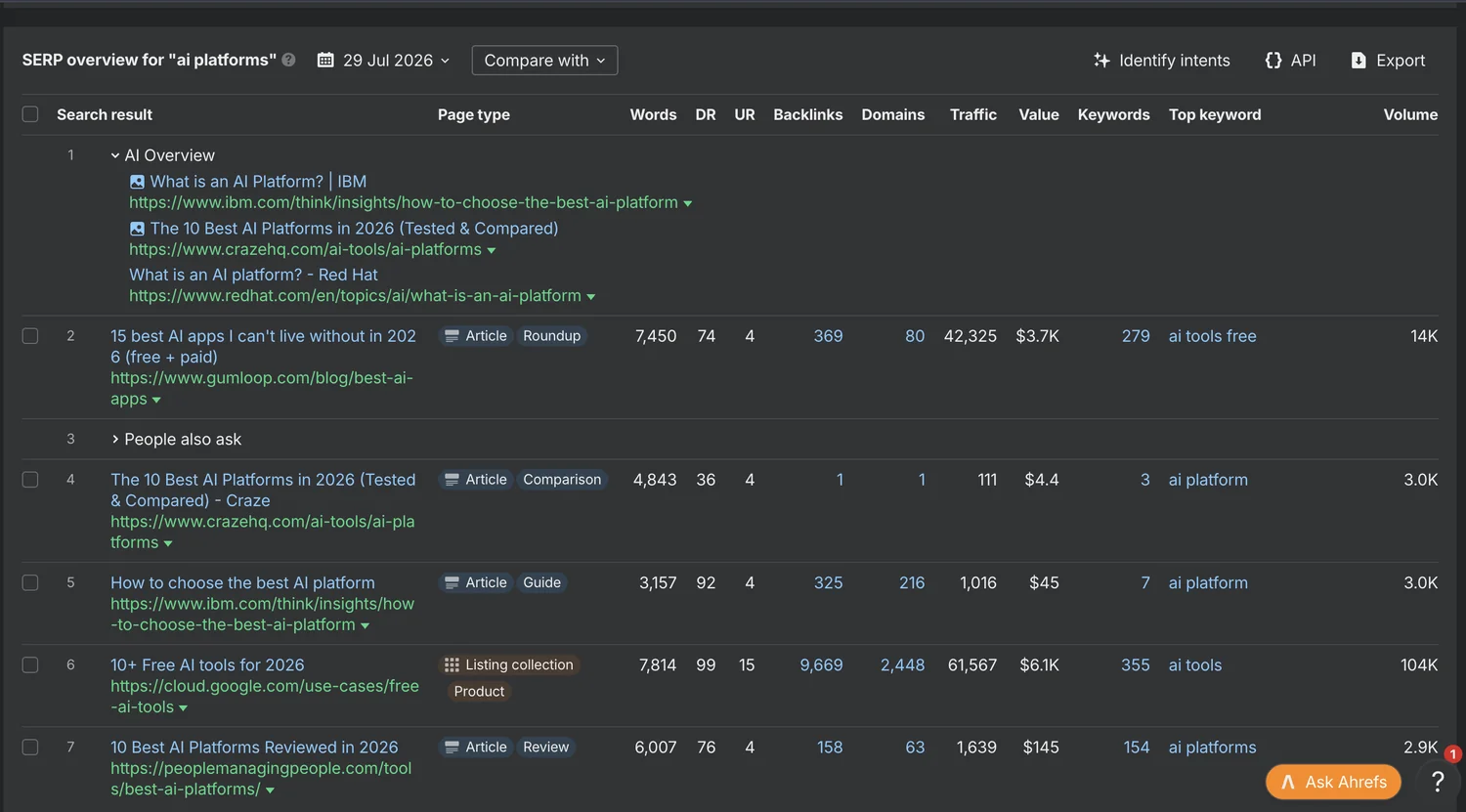This screenshot has height=812, width=1466.
Task: Open keywords count 279
Action: point(1136,336)
